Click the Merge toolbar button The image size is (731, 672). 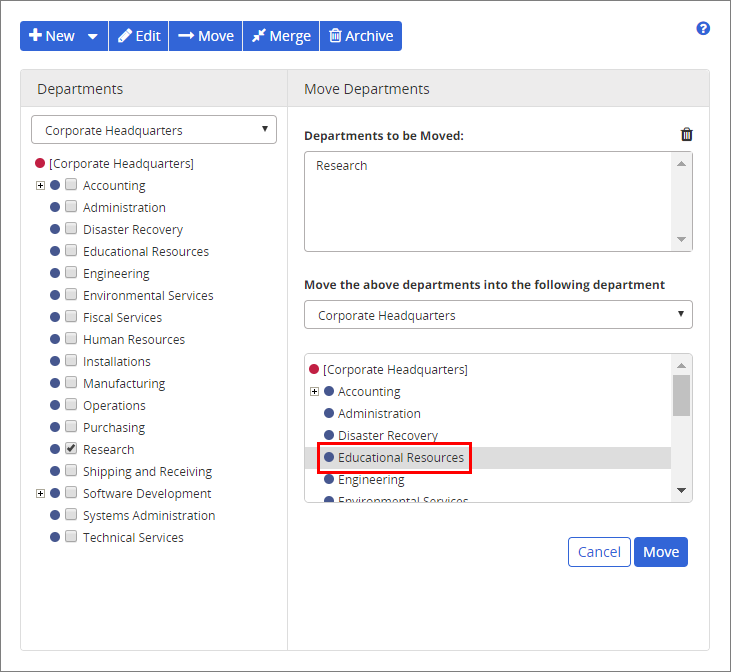(281, 36)
